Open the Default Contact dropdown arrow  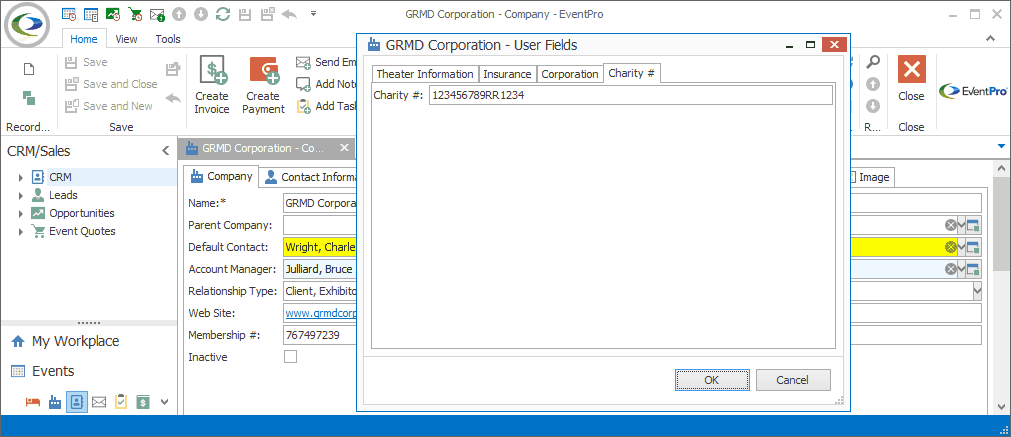tap(961, 247)
